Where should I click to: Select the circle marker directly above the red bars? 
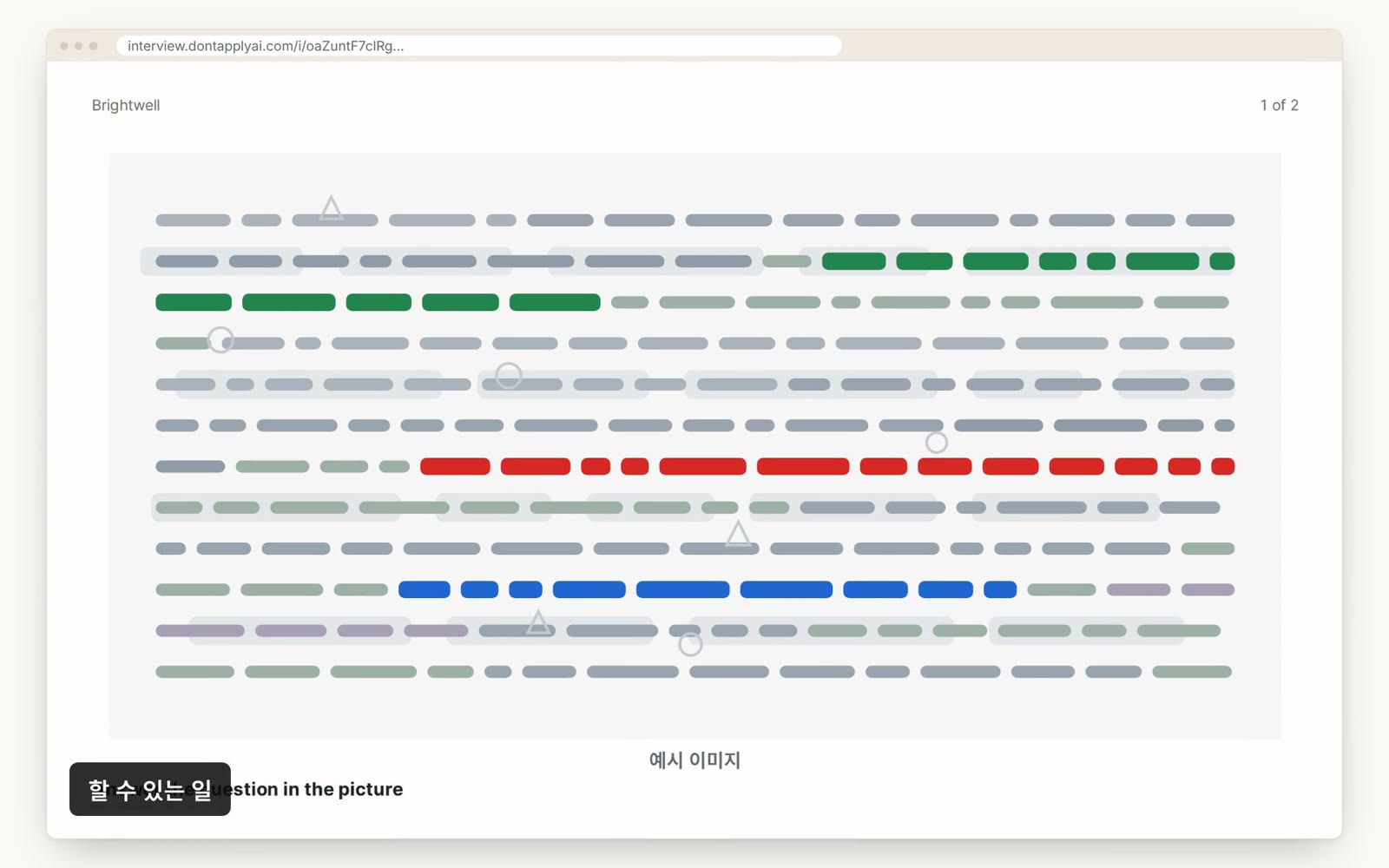coord(936,443)
